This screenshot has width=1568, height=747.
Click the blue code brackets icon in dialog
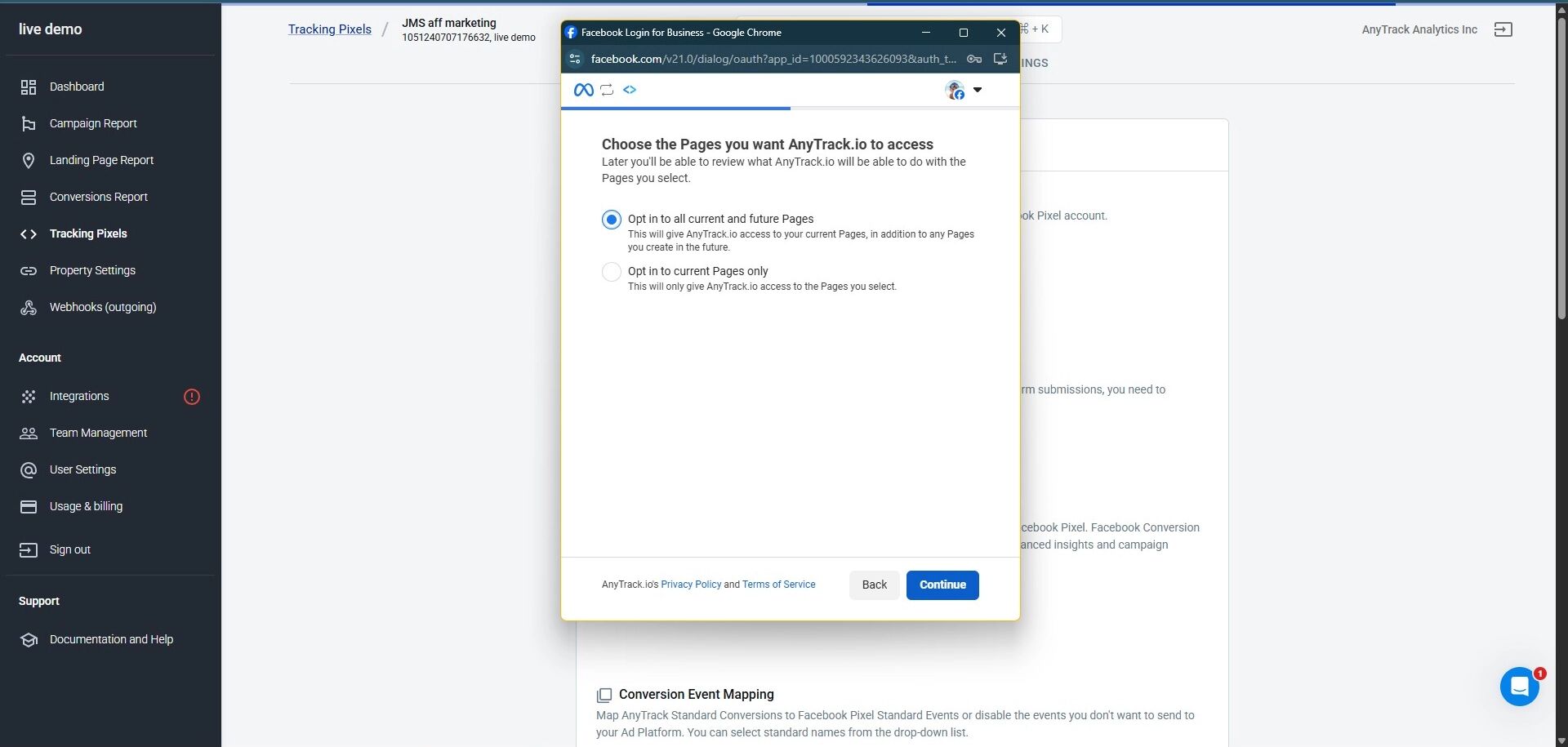click(630, 90)
